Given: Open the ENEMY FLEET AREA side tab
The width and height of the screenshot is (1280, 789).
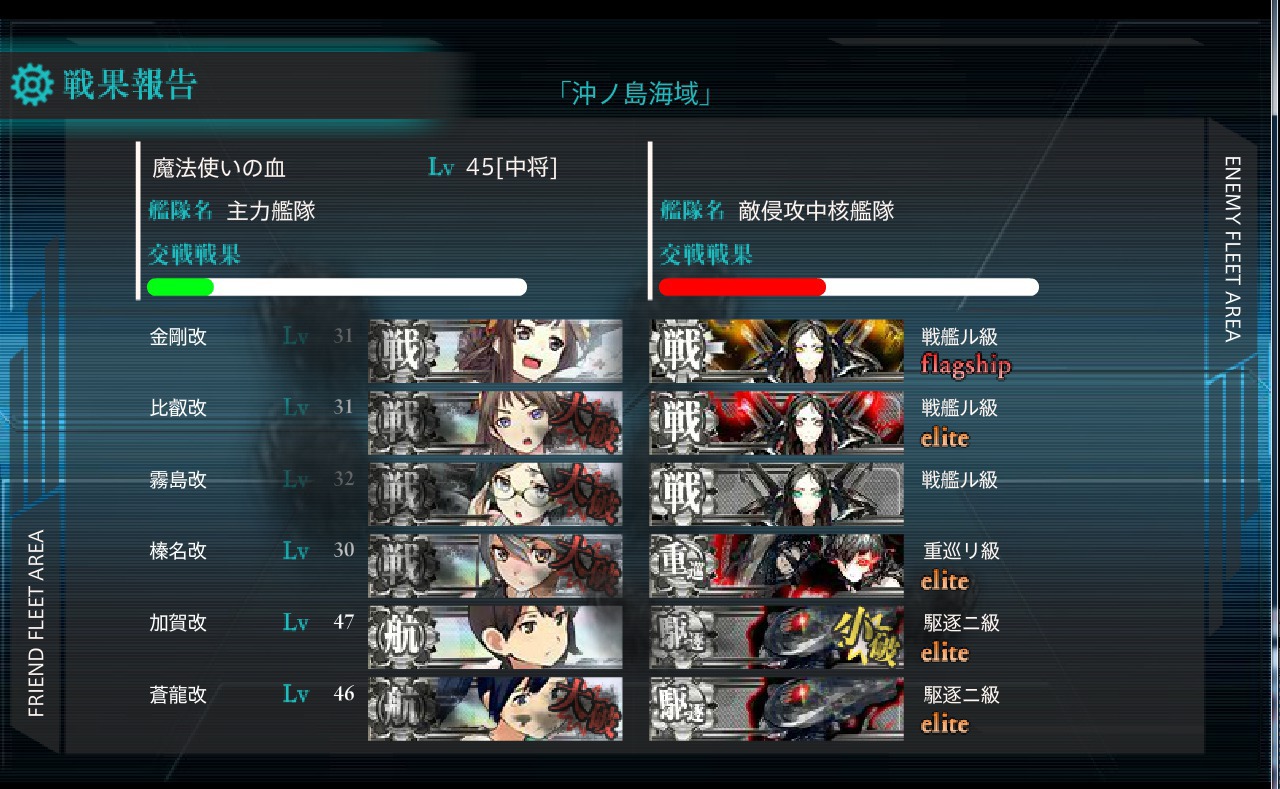Looking at the screenshot, I should (x=1232, y=249).
